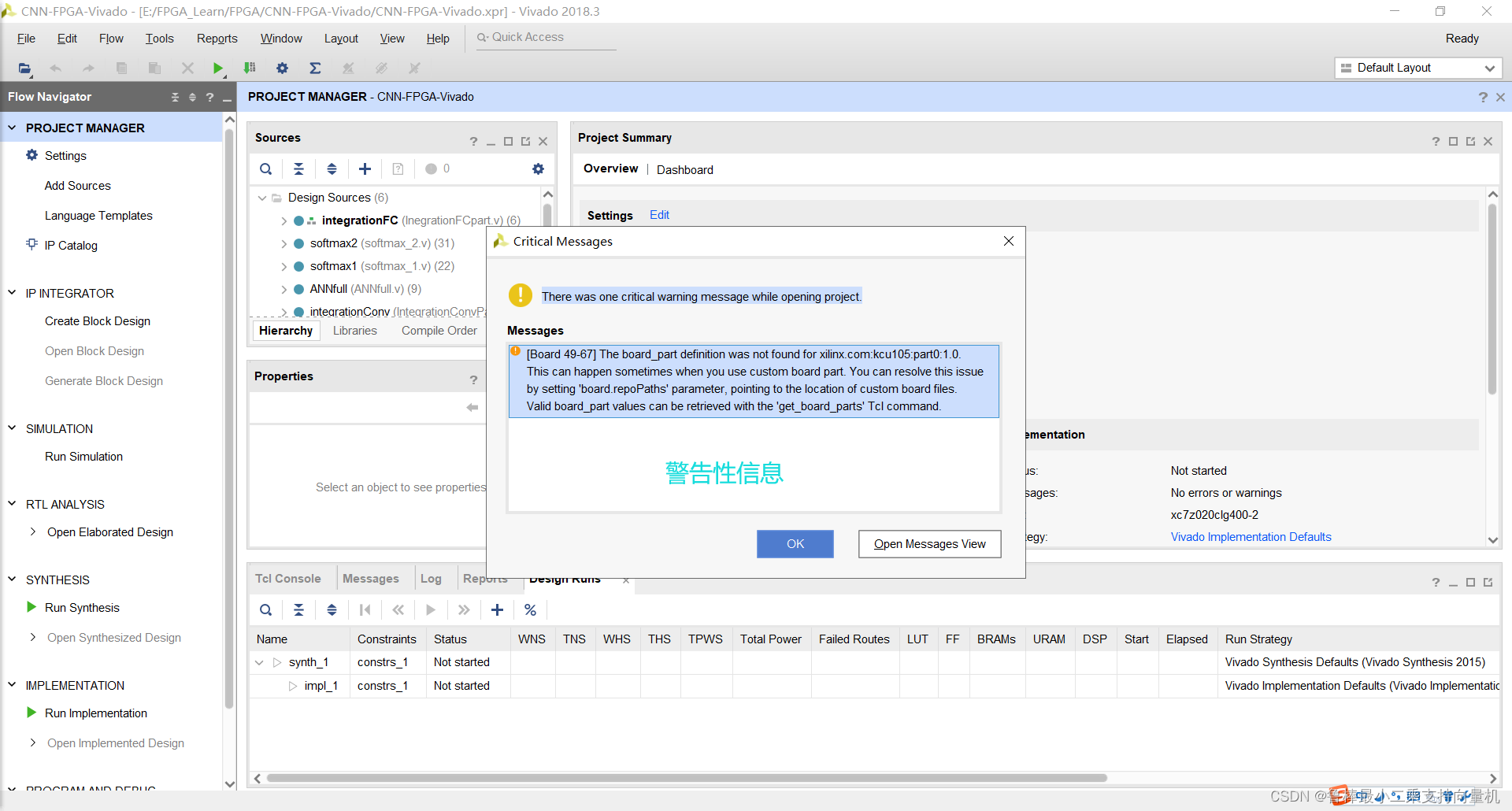Click Add Sources in Flow Navigator
Viewport: 1512px width, 811px height.
point(78,186)
